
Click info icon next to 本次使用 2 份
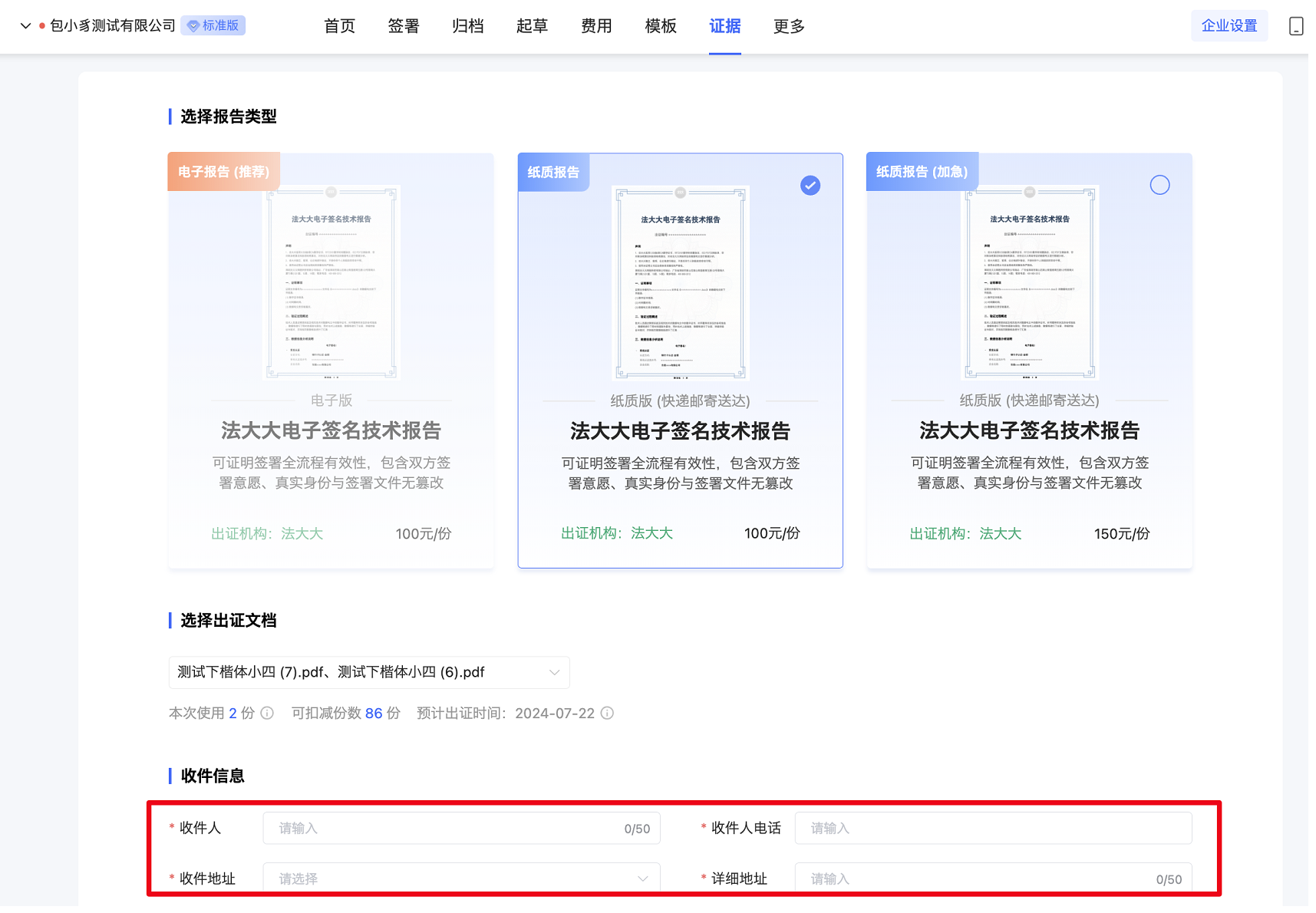[x=267, y=714]
